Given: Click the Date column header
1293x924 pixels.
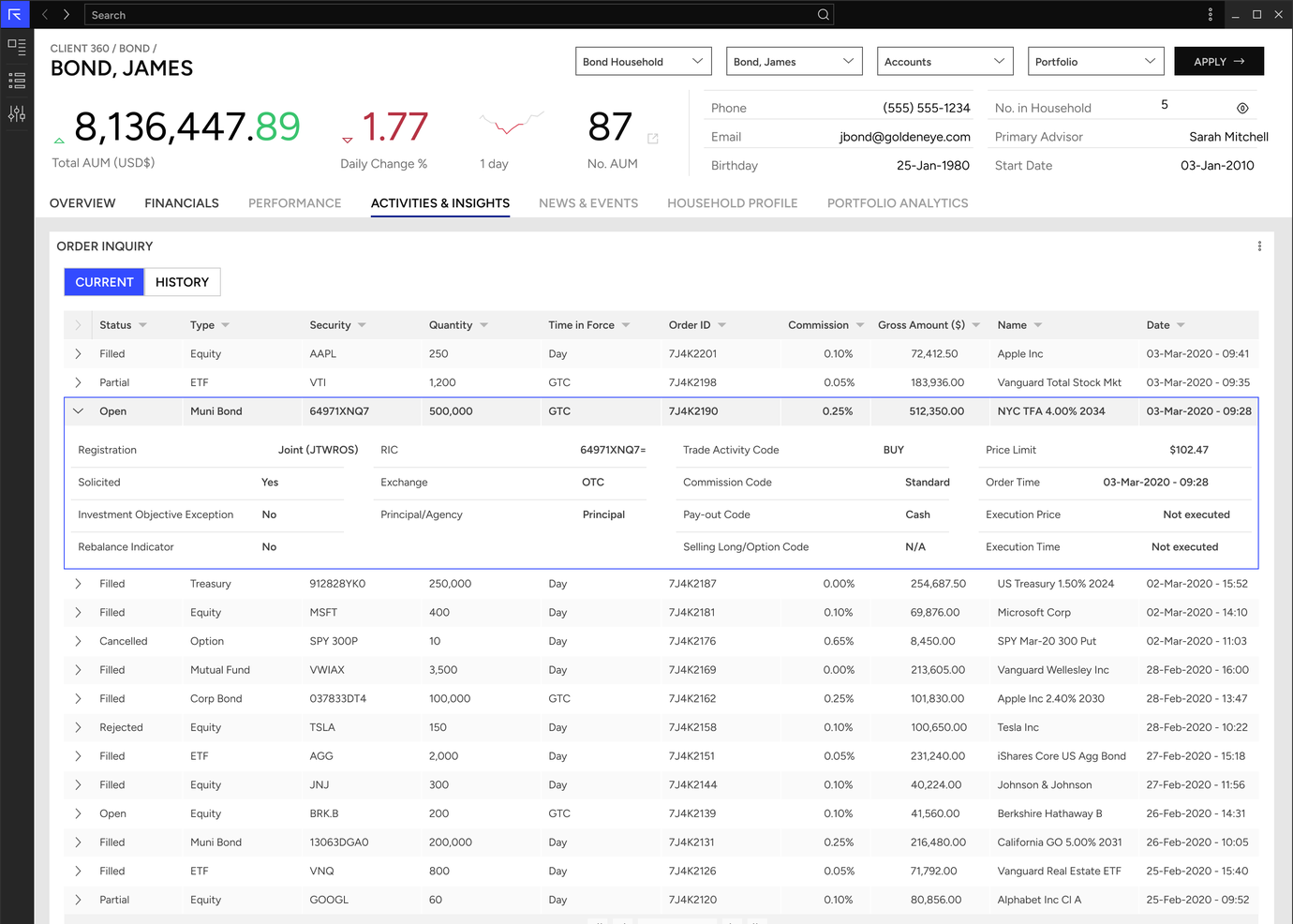Looking at the screenshot, I should (1158, 325).
